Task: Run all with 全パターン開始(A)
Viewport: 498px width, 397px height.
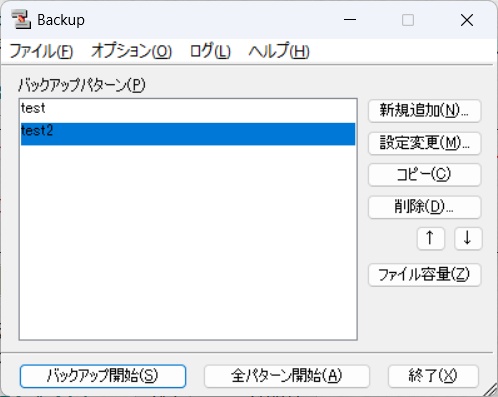Action: (287, 376)
